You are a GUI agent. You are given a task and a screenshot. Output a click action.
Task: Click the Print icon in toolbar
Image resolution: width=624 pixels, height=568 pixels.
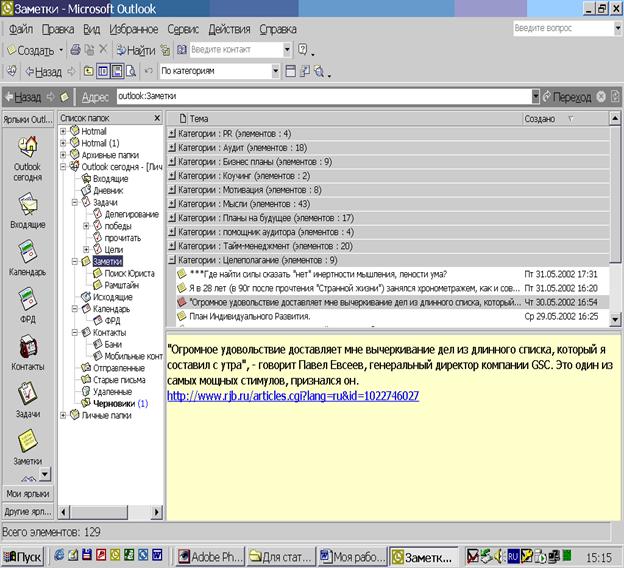point(75,50)
